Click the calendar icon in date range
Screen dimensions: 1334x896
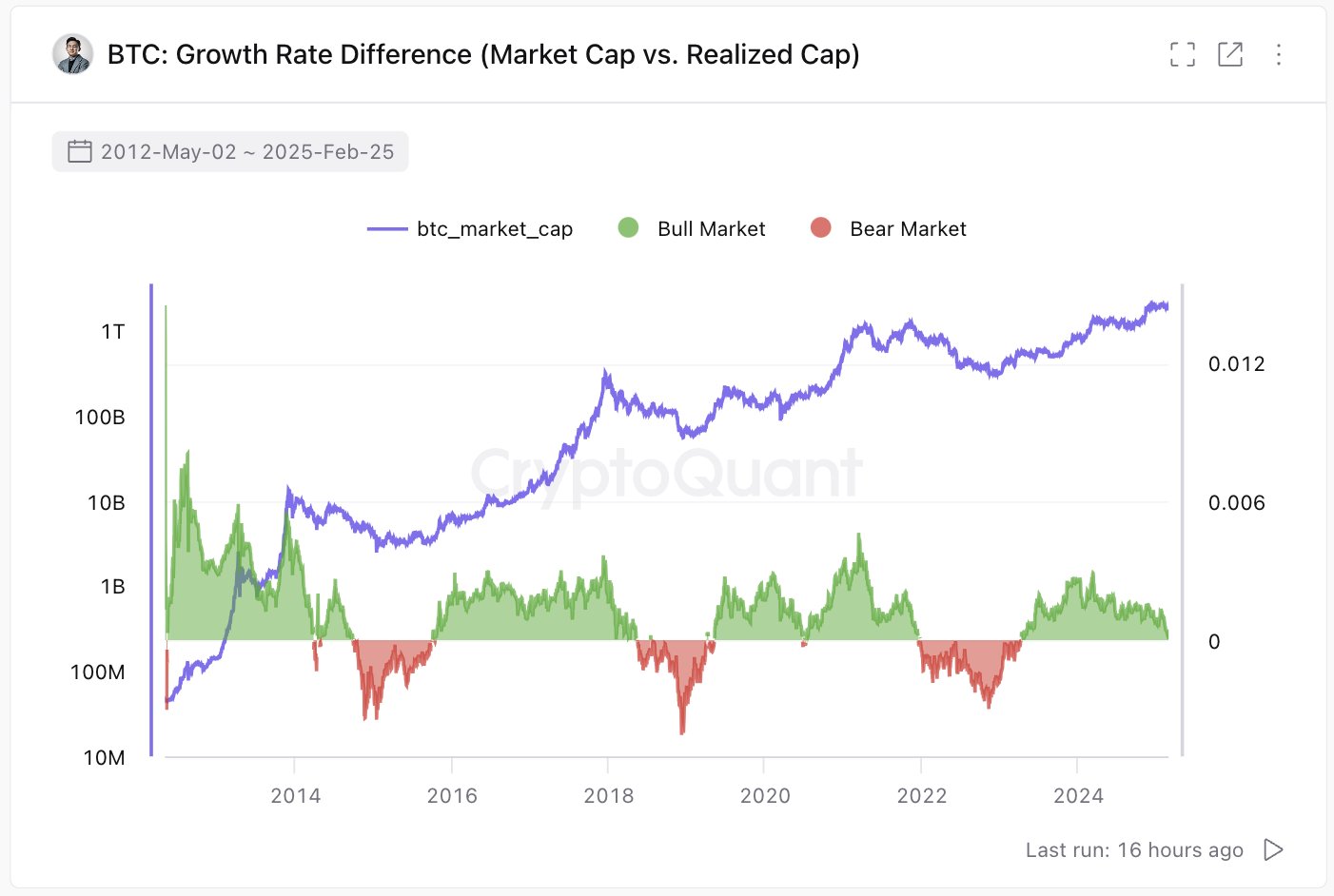[80, 152]
